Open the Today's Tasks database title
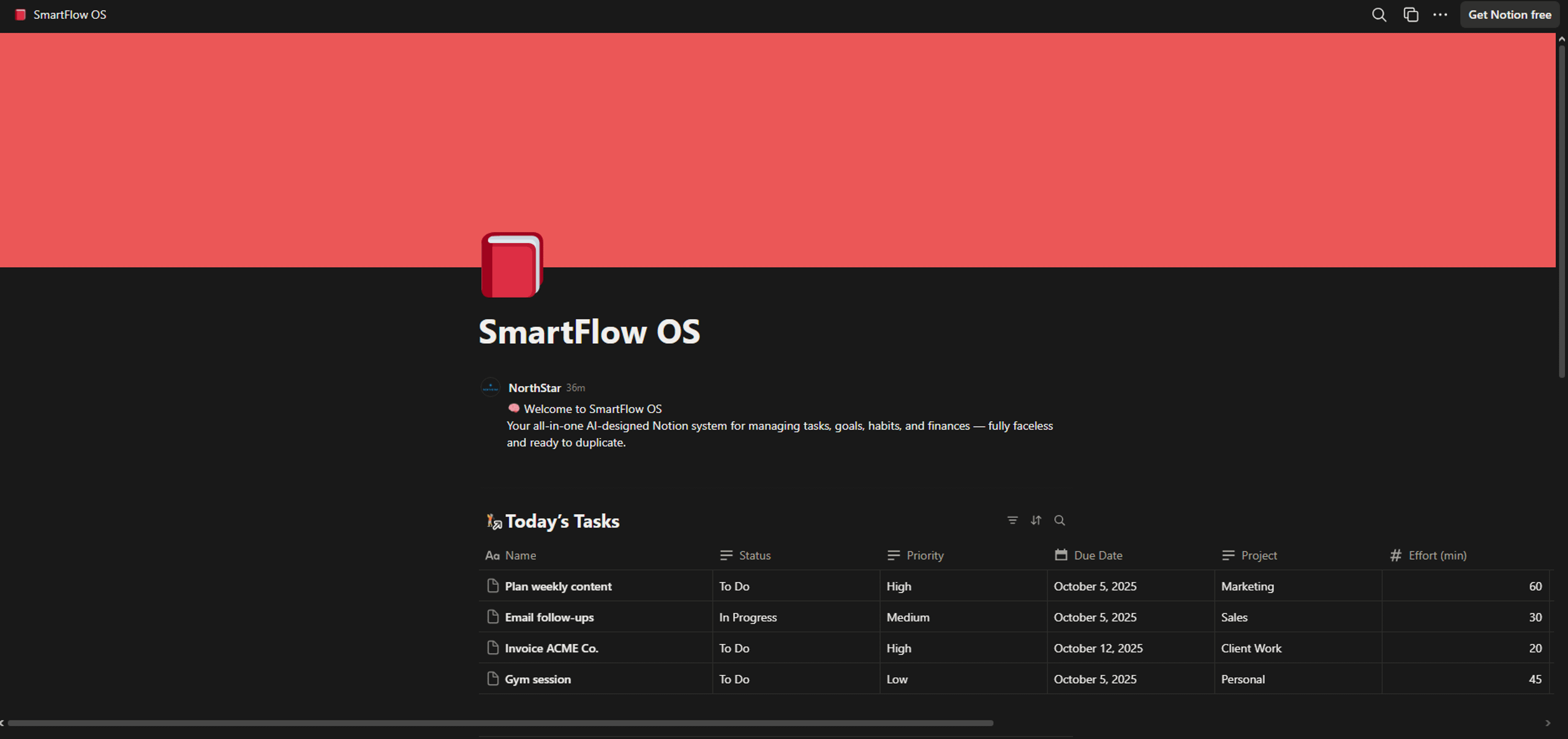Viewport: 1568px width, 739px height. 562,521
